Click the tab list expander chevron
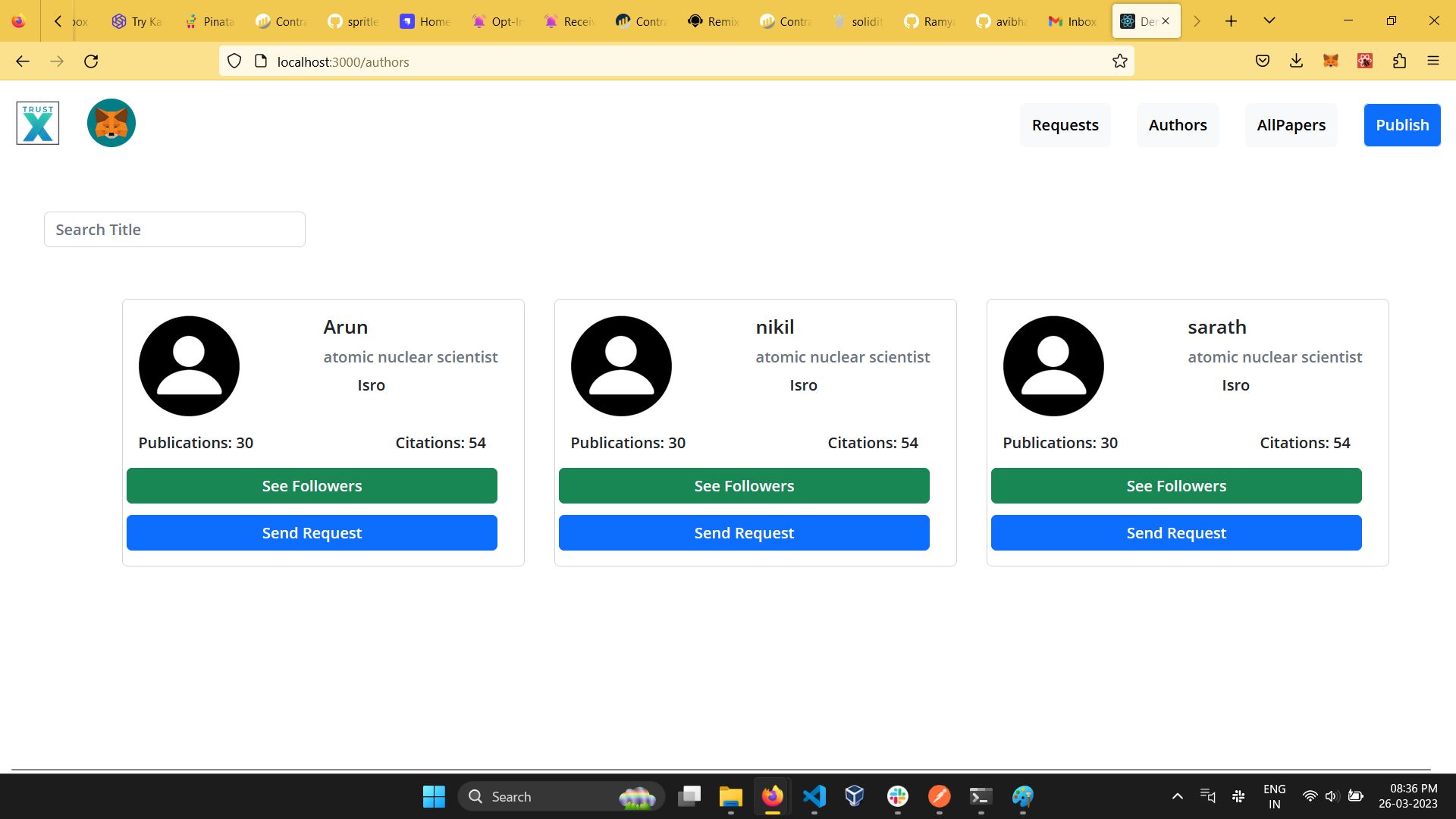The width and height of the screenshot is (1456, 819). pos(1270,21)
